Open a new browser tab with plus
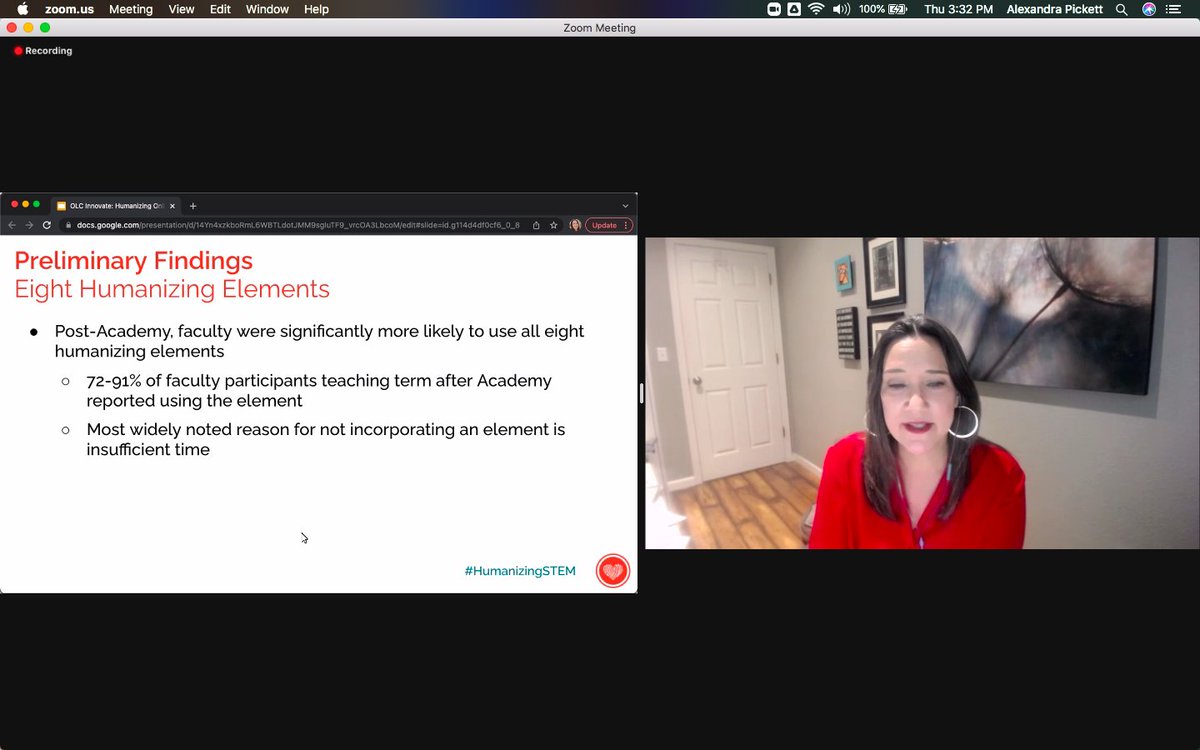This screenshot has height=750, width=1200. coord(193,206)
